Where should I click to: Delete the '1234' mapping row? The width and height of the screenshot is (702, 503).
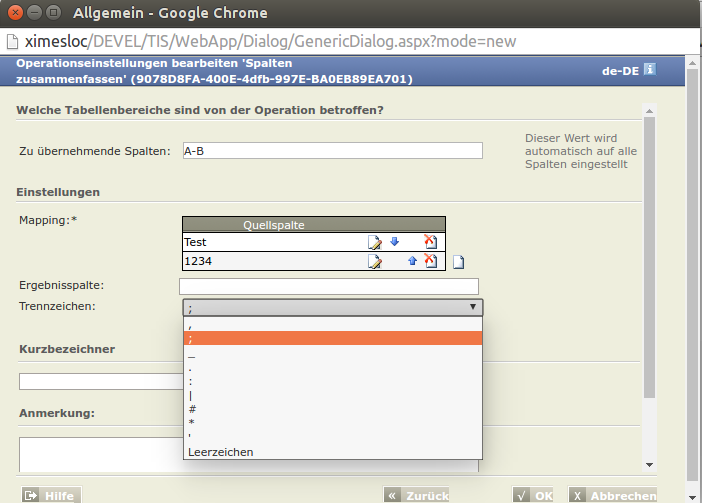pos(430,261)
